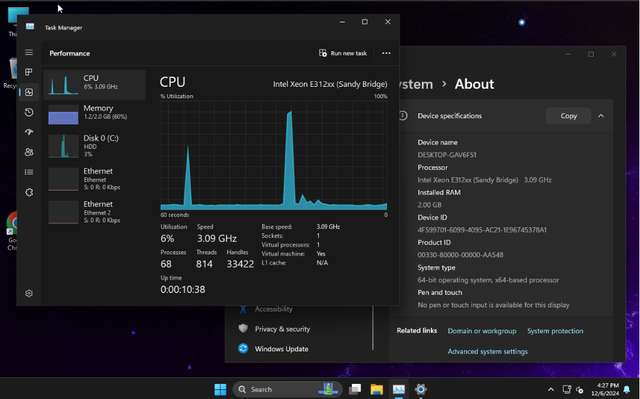This screenshot has width=640, height=399.
Task: Click the network status tray icon
Action: point(567,390)
